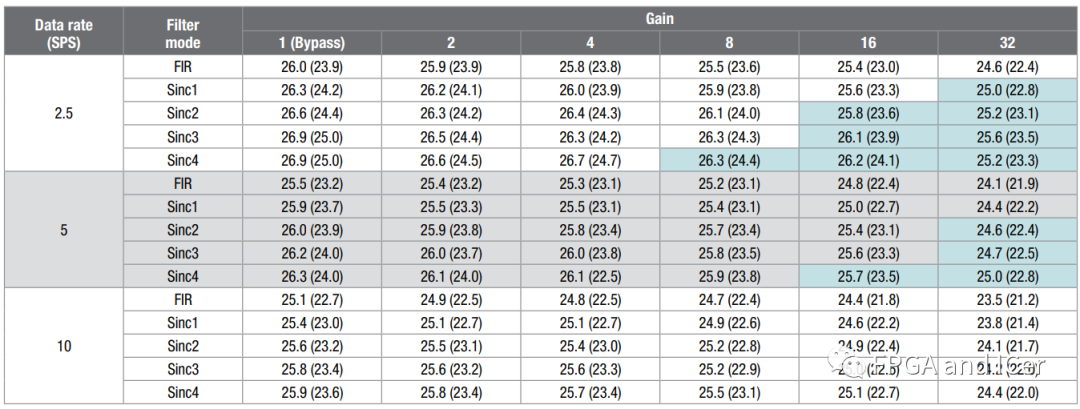Click the data rate 10 cell
This screenshot has height=409, width=1080.
click(64, 346)
